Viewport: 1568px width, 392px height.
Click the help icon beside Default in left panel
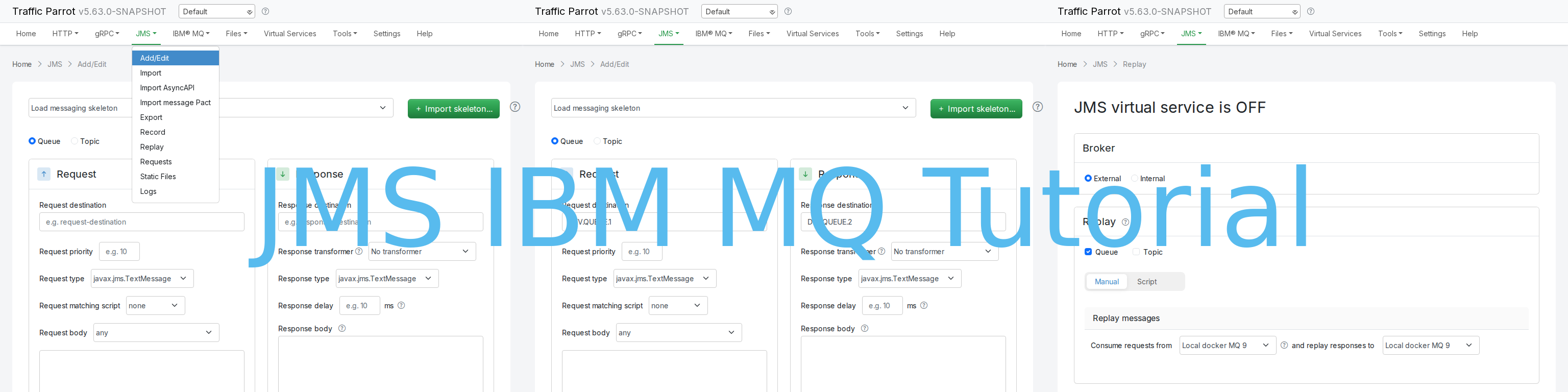pyautogui.click(x=265, y=12)
